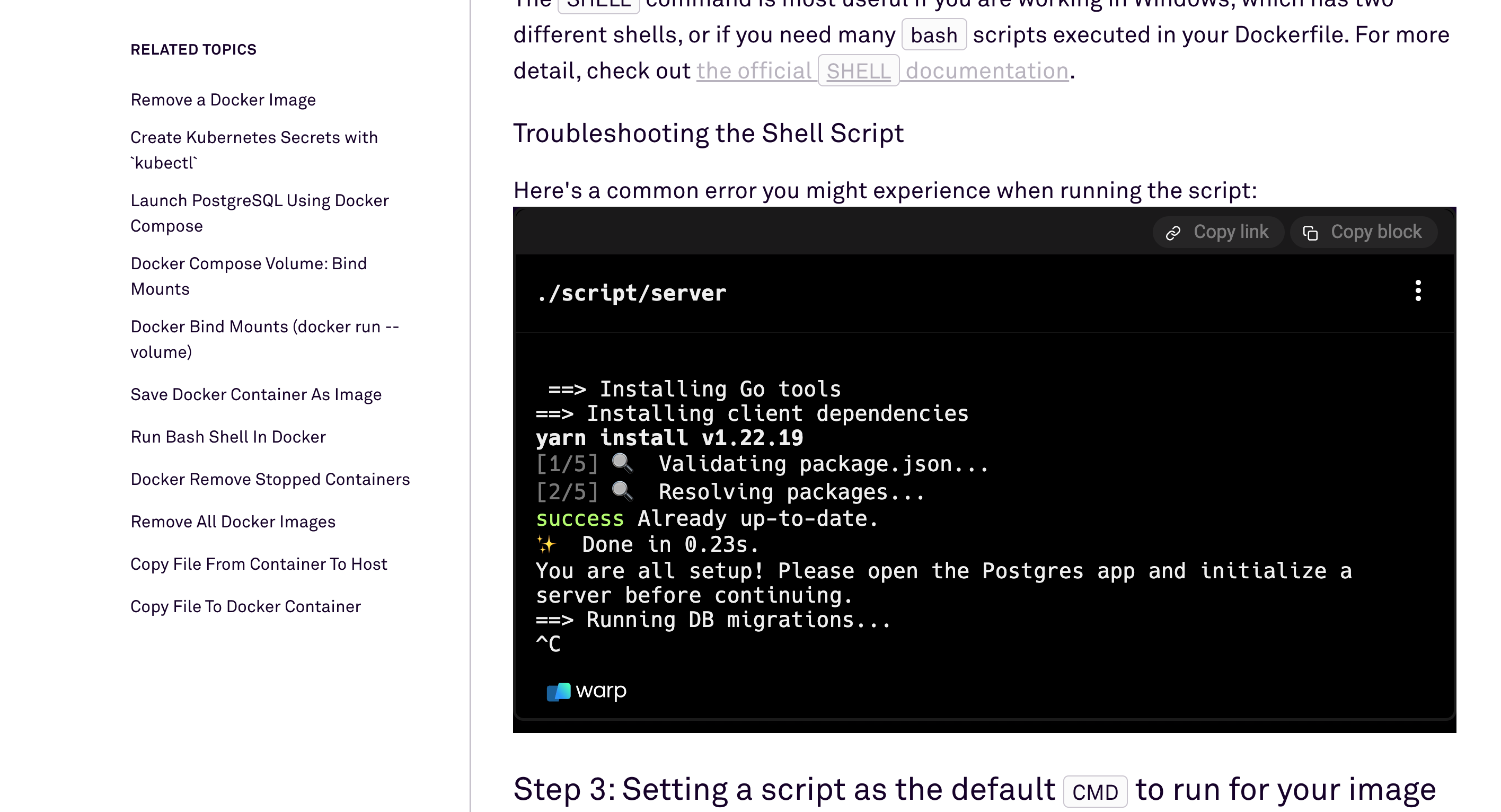Screen dimensions: 1501x812
Task: Open Remove a Docker Image topic
Action: [223, 100]
